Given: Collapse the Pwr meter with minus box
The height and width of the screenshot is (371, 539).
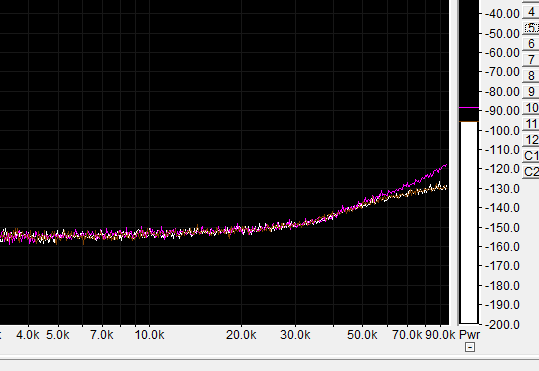Looking at the screenshot, I should (470, 347).
